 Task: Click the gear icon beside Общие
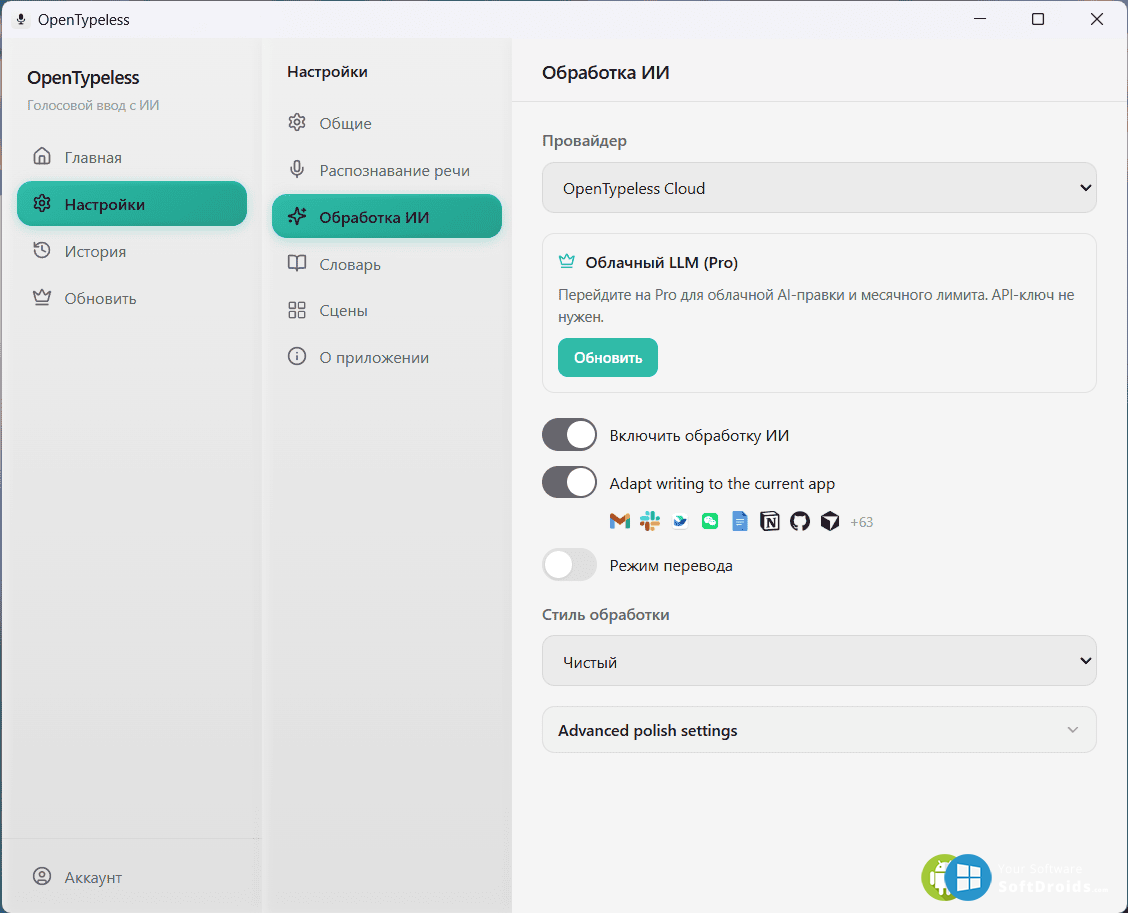tap(296, 122)
